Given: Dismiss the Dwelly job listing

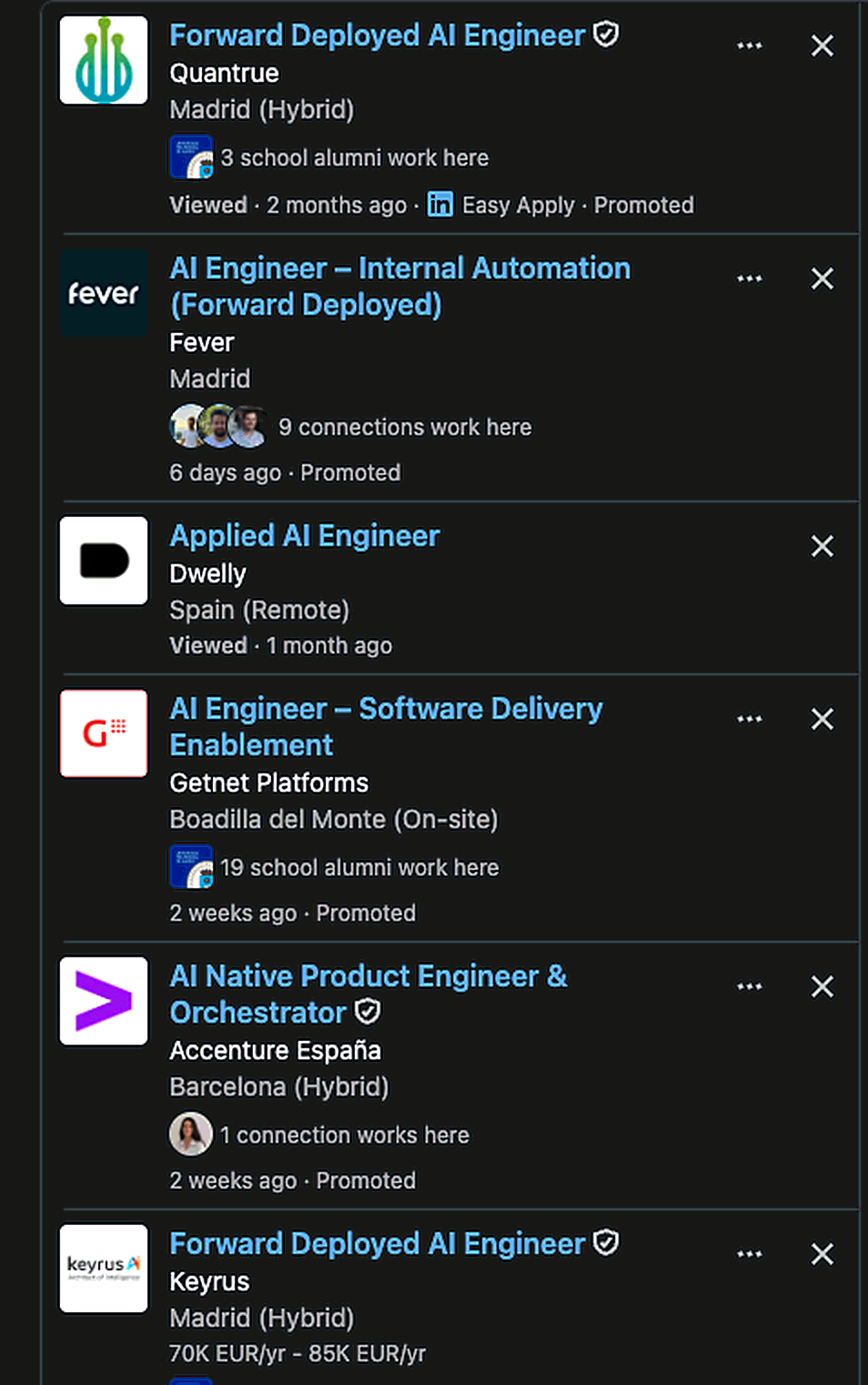Looking at the screenshot, I should (823, 546).
